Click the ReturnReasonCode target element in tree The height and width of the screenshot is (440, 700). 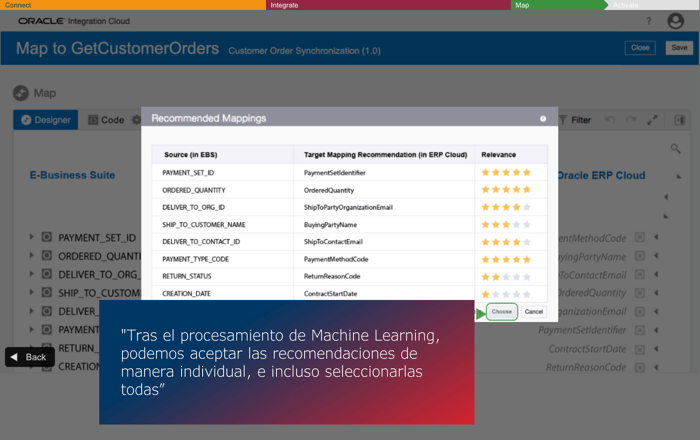pos(586,367)
